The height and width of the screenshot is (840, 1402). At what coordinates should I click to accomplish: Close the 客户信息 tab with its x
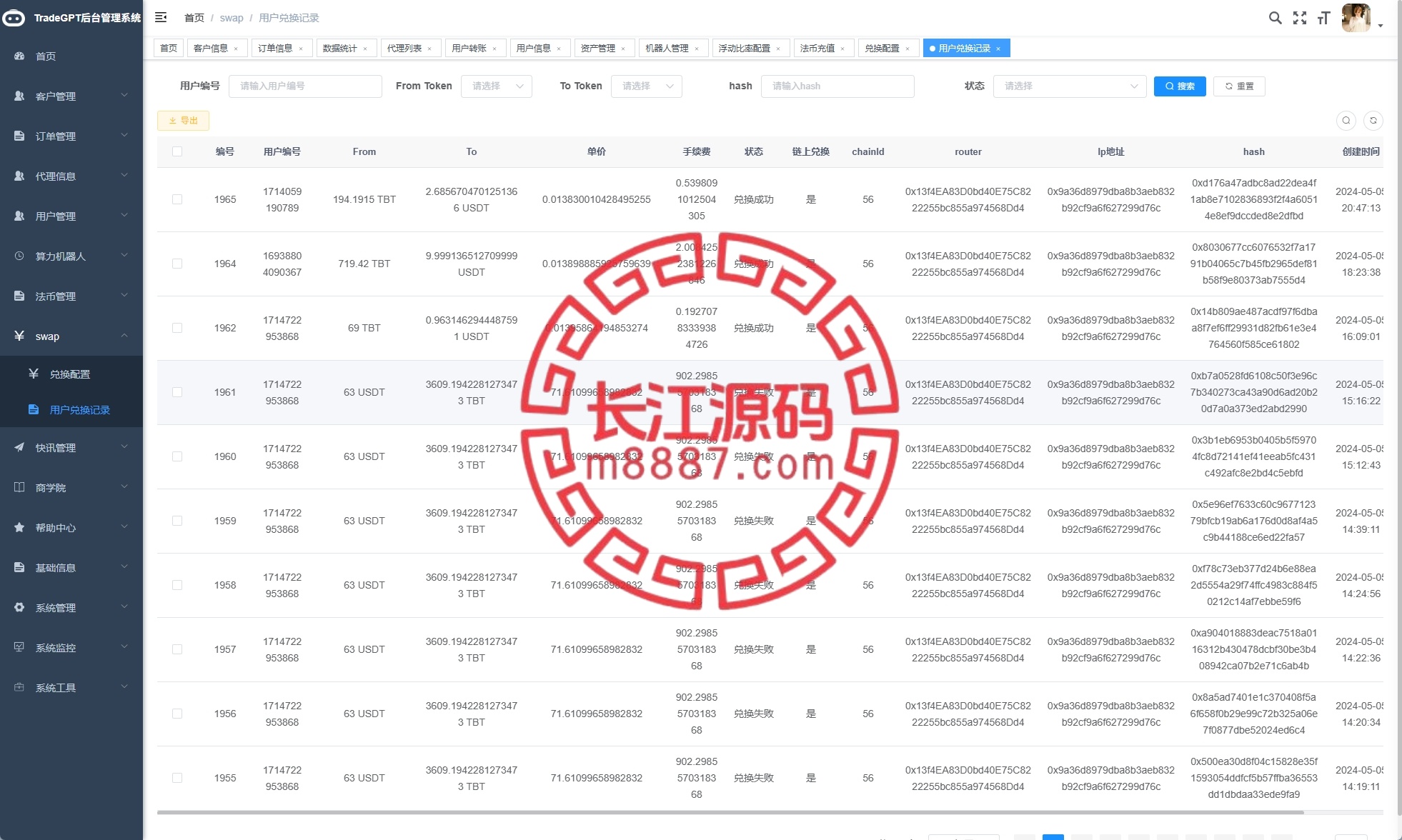(236, 49)
